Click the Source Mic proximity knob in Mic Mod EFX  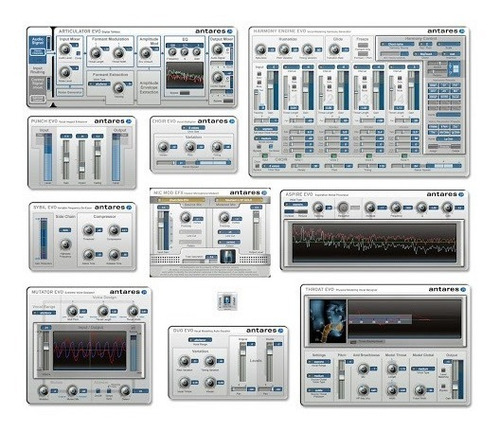186,217
